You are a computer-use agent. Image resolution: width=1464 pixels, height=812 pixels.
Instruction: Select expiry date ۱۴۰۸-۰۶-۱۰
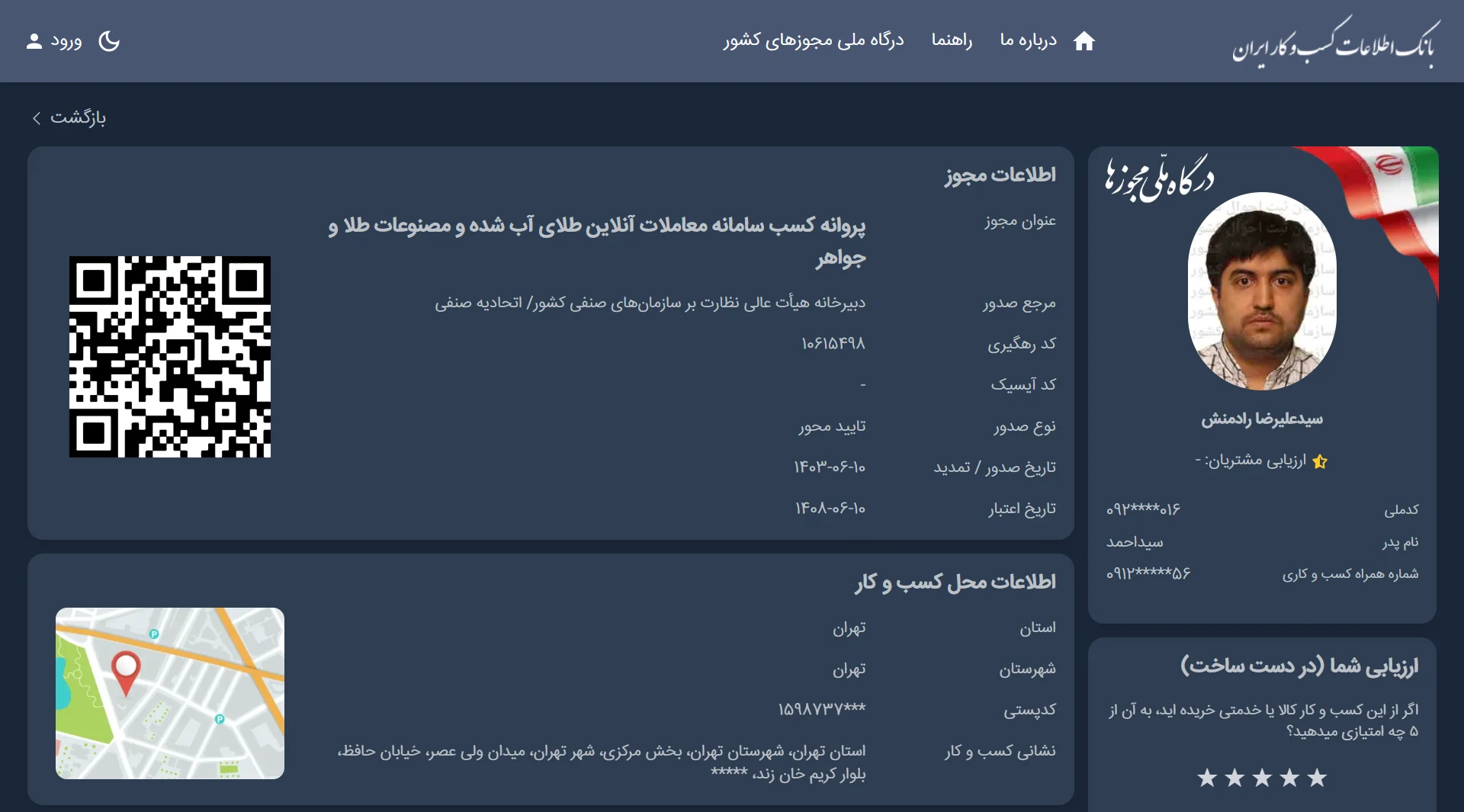click(x=830, y=508)
